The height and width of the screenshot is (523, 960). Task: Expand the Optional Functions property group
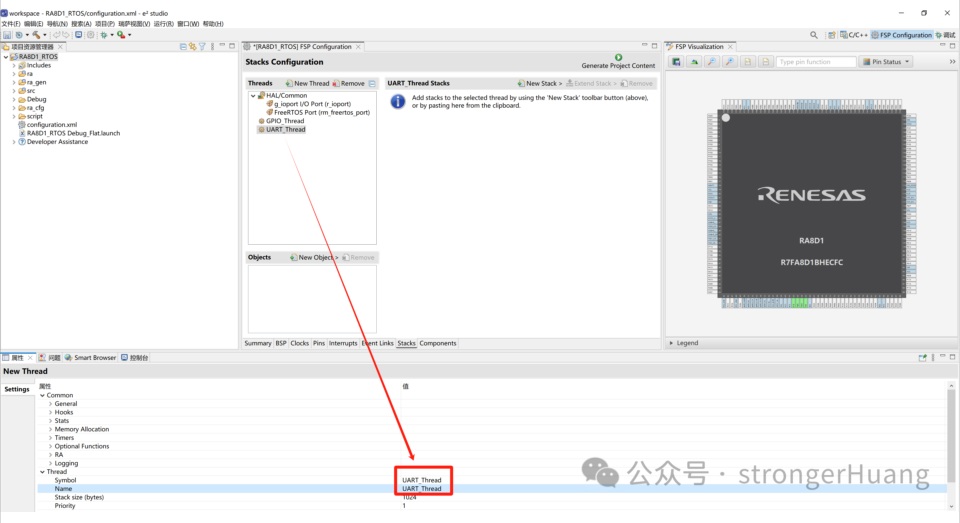coord(50,446)
